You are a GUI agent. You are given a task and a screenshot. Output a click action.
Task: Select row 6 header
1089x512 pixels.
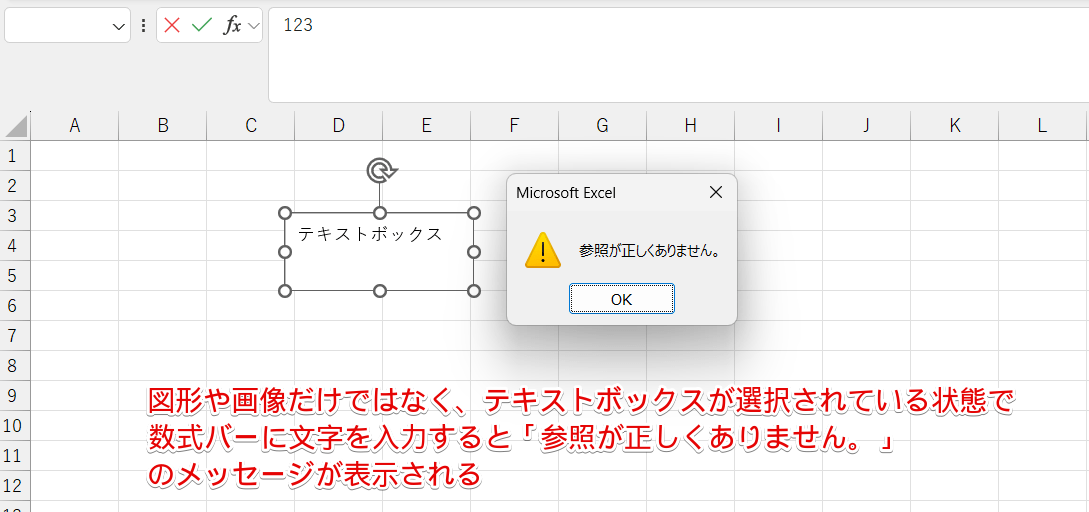13,306
